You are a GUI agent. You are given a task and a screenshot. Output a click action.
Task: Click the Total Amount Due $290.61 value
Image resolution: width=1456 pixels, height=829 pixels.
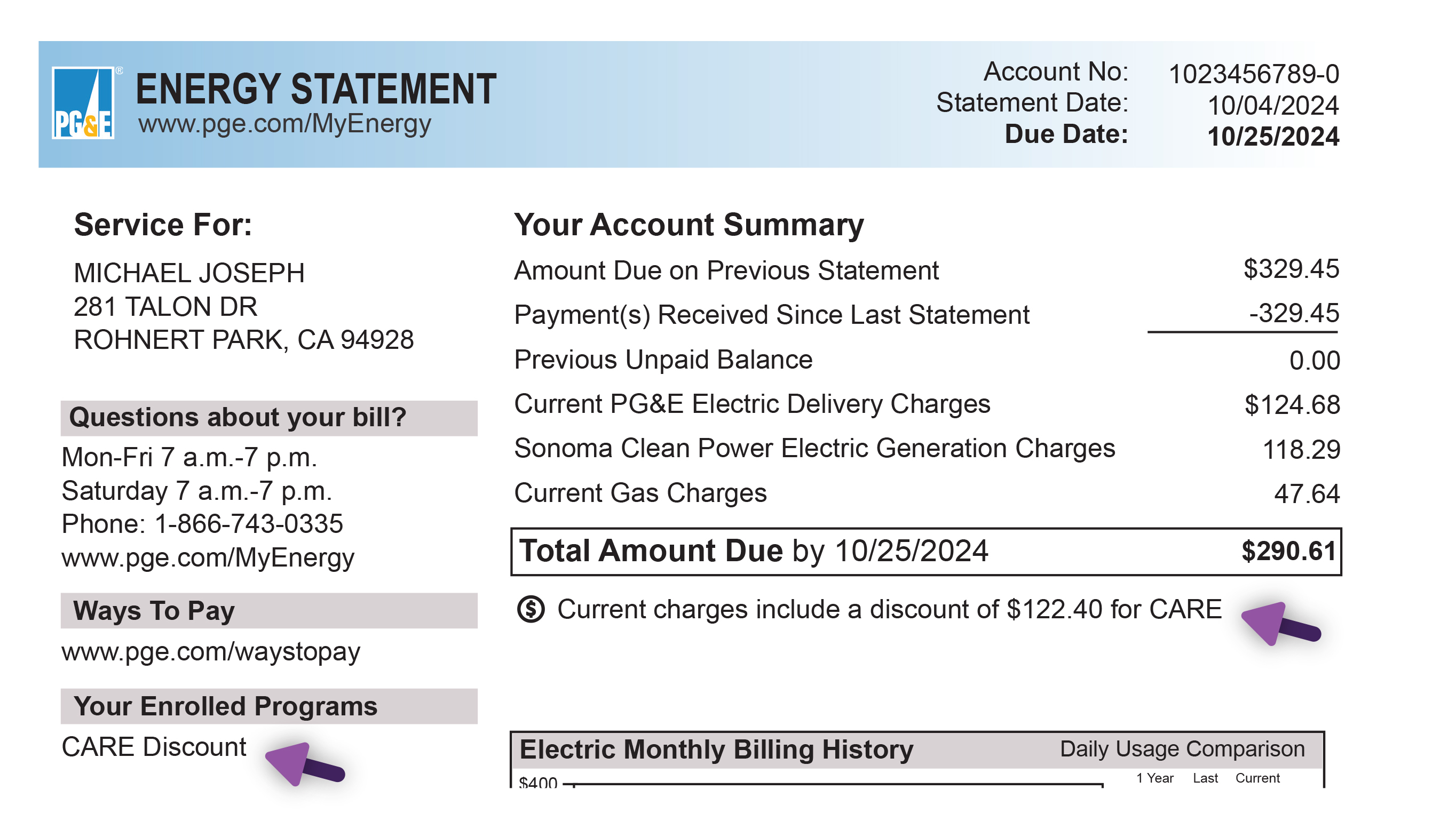point(1288,551)
